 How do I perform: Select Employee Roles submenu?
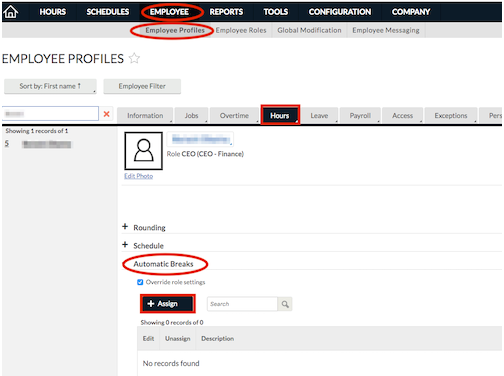click(241, 30)
